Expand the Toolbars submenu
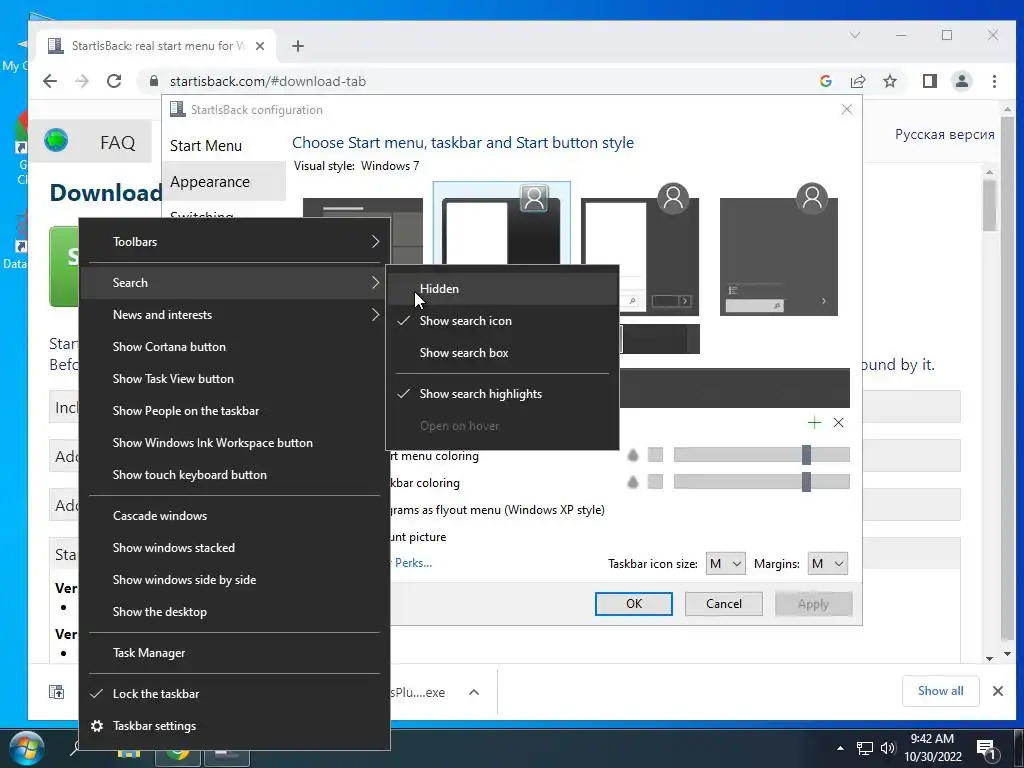 (235, 242)
